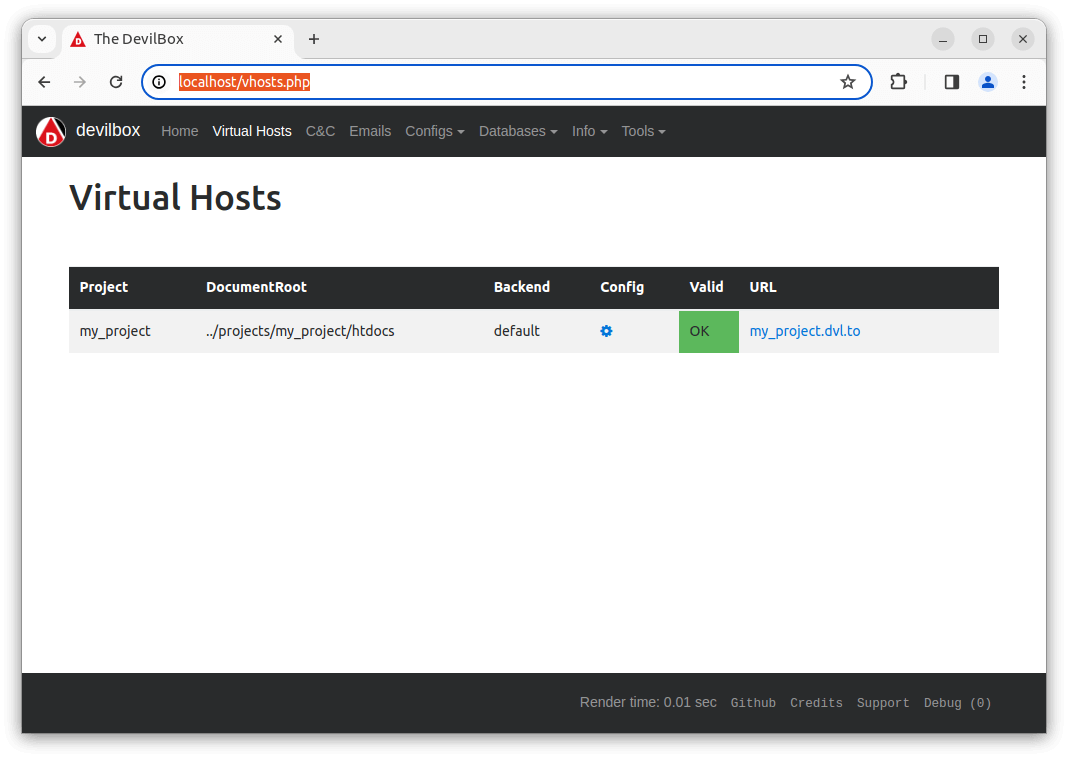Open the my_project.dvl.to link
The image size is (1068, 758).
[x=804, y=331]
